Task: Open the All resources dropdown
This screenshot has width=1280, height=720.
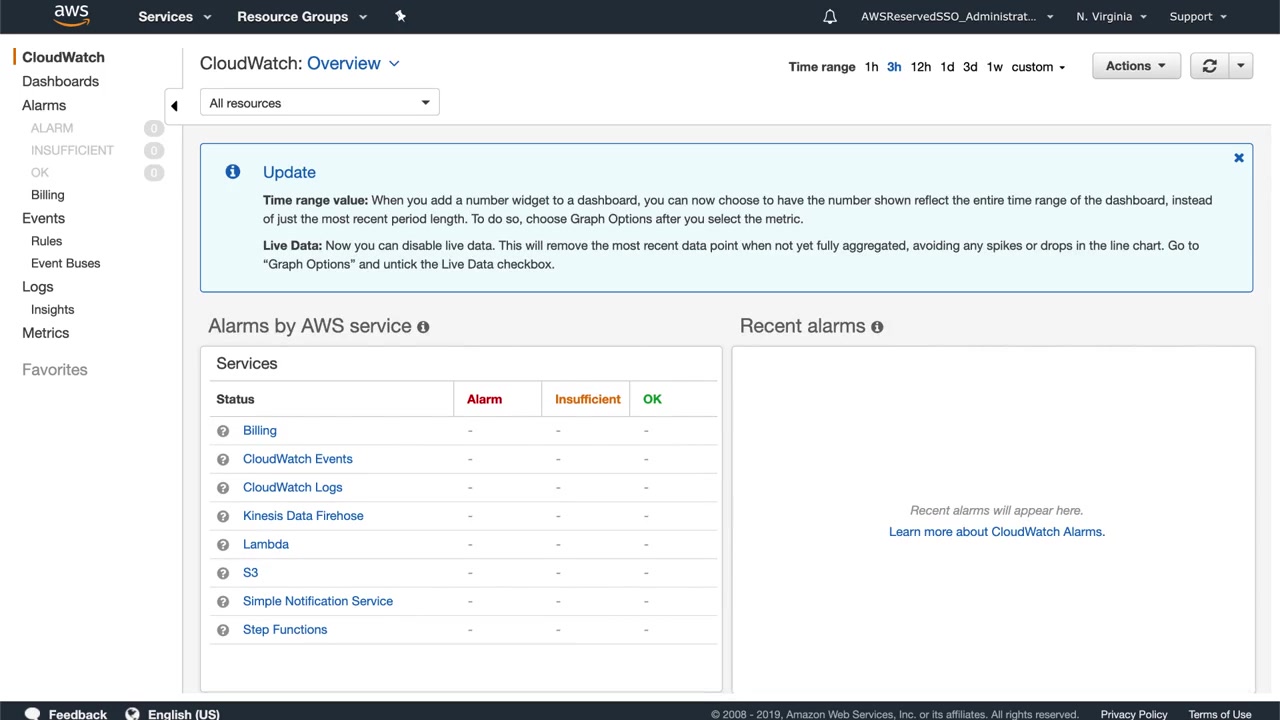Action: click(319, 103)
